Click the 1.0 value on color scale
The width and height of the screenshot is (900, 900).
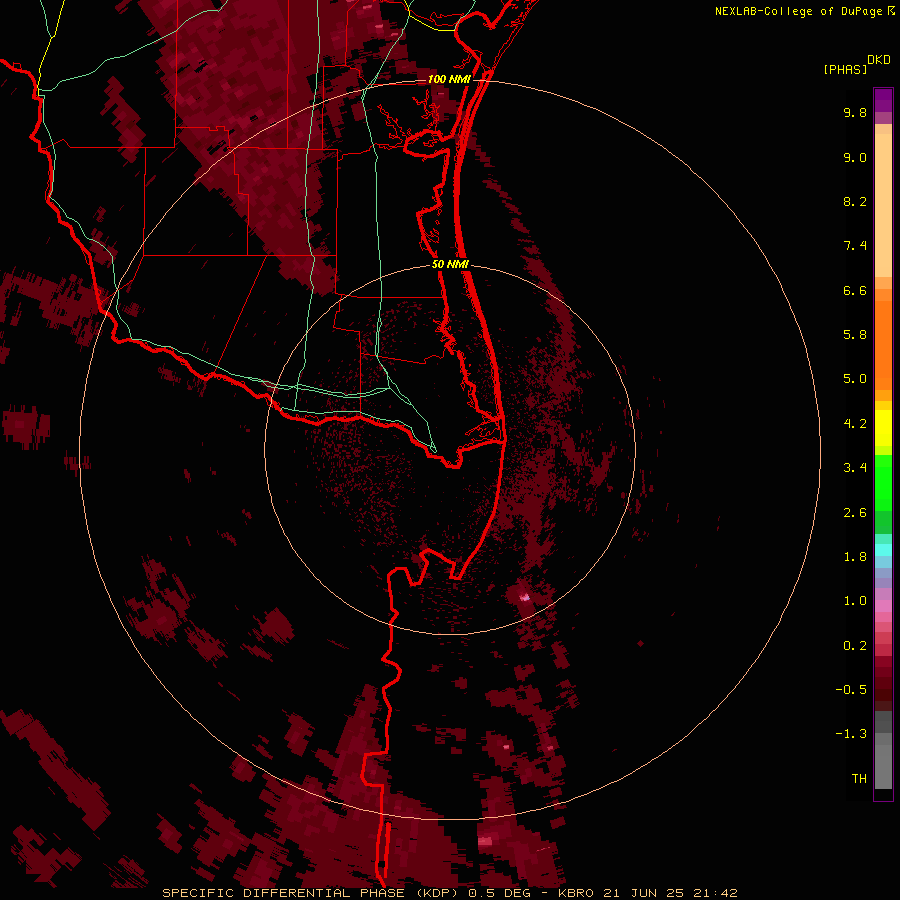pyautogui.click(x=855, y=601)
